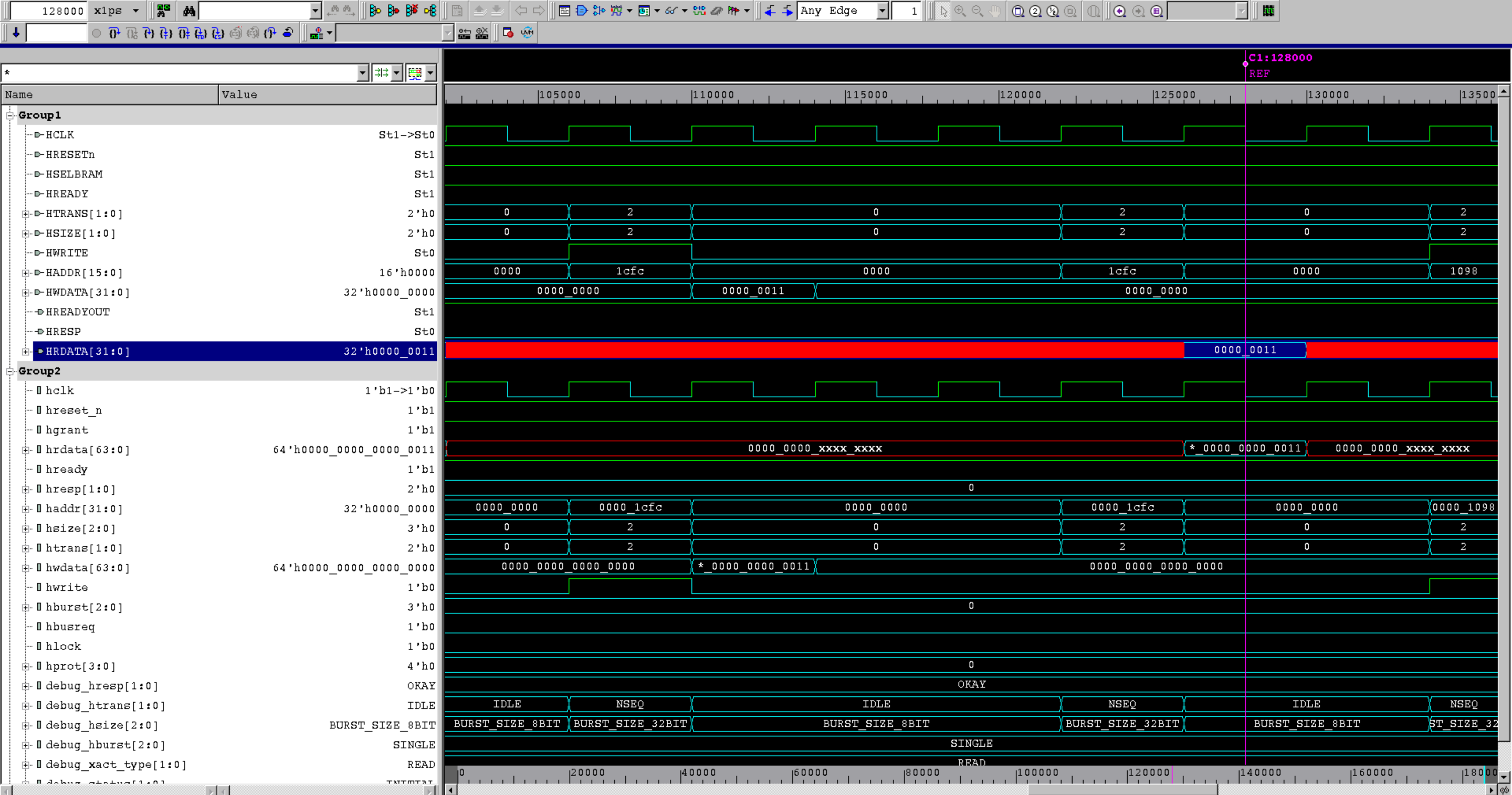
Task: Select the hgrant signal
Action: [67, 430]
